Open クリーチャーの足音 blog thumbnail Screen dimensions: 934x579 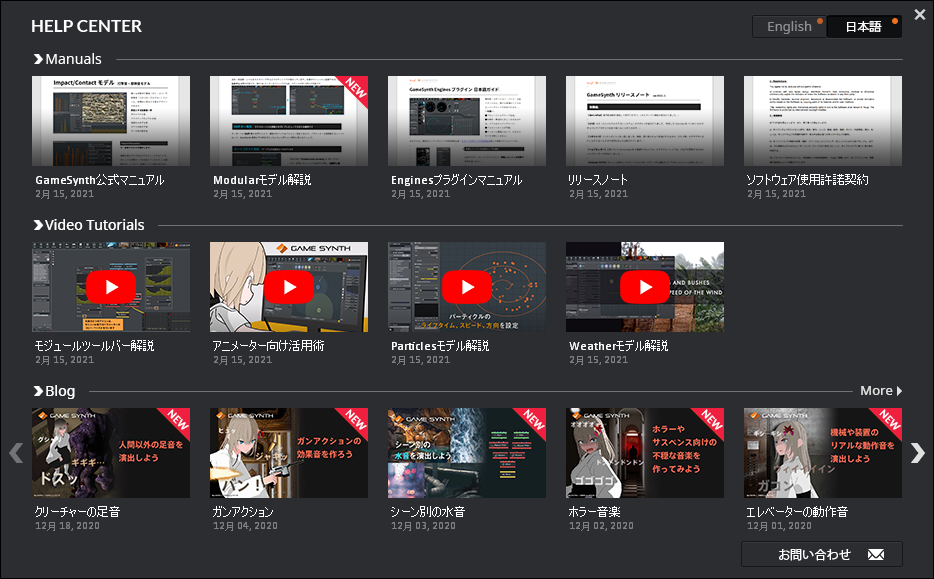pos(111,453)
